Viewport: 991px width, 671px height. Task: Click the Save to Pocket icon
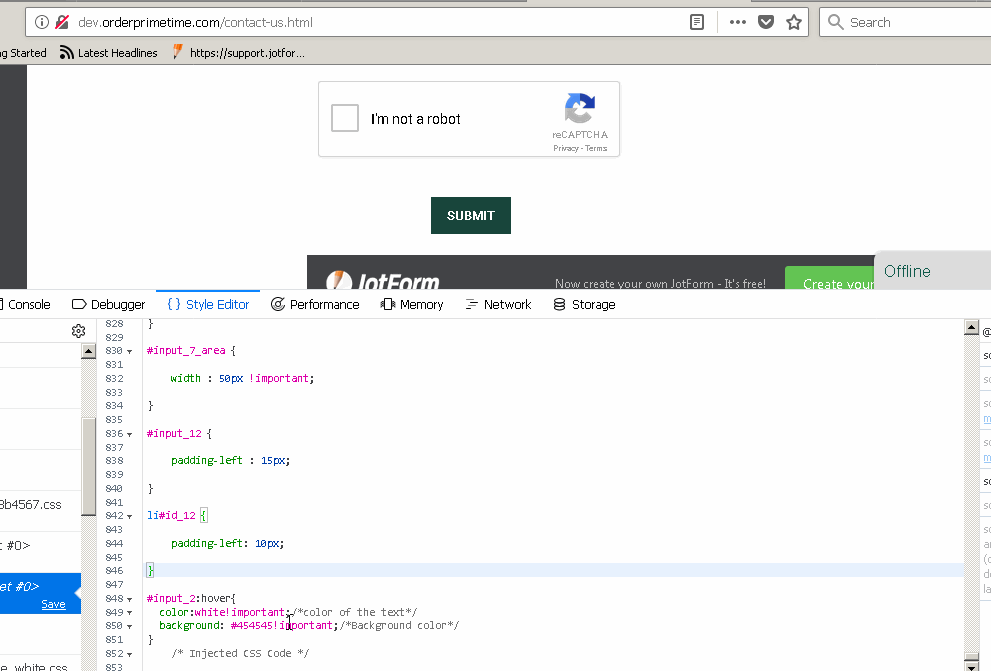(x=766, y=22)
